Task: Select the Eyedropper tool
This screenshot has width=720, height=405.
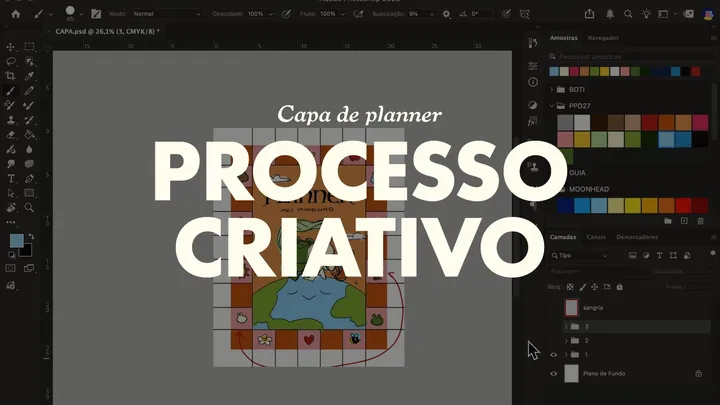Action: click(29, 76)
